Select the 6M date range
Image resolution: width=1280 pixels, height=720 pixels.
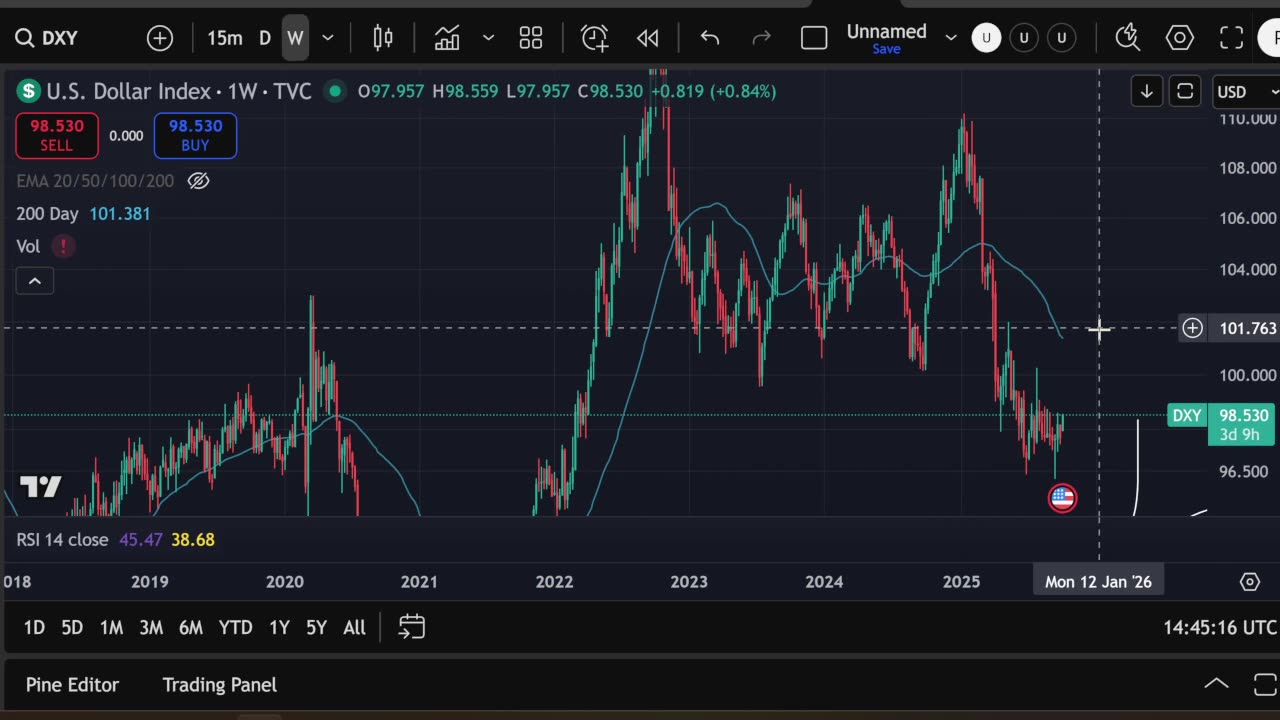[x=191, y=628]
